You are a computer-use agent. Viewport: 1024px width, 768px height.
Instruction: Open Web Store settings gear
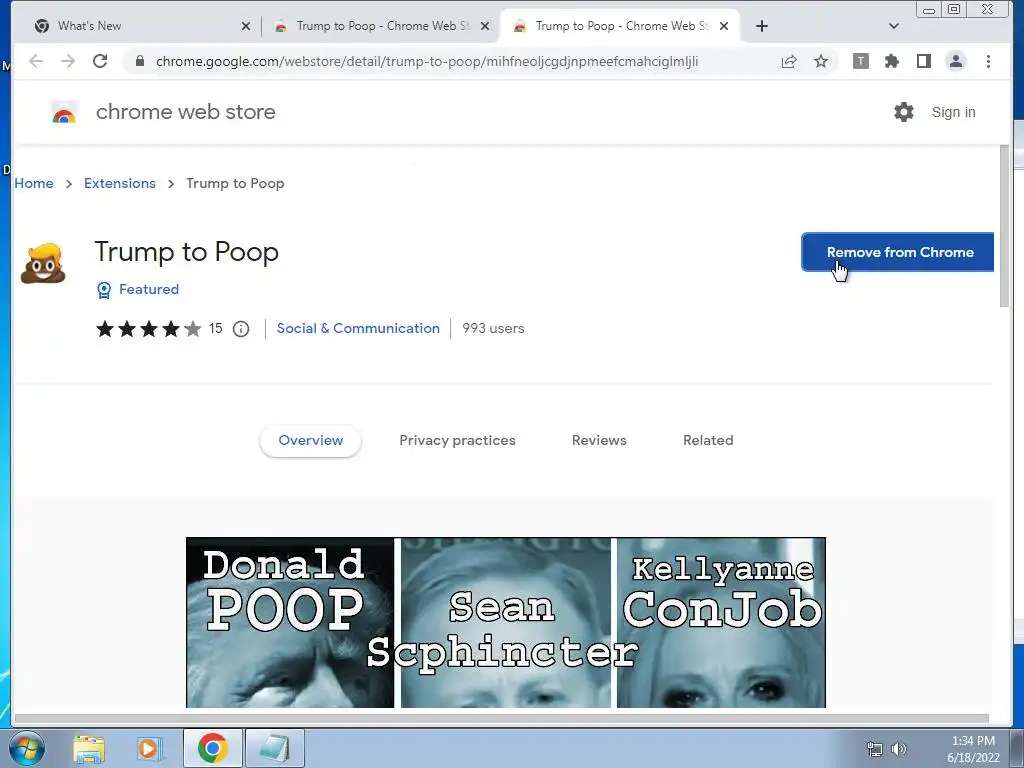[x=904, y=112]
